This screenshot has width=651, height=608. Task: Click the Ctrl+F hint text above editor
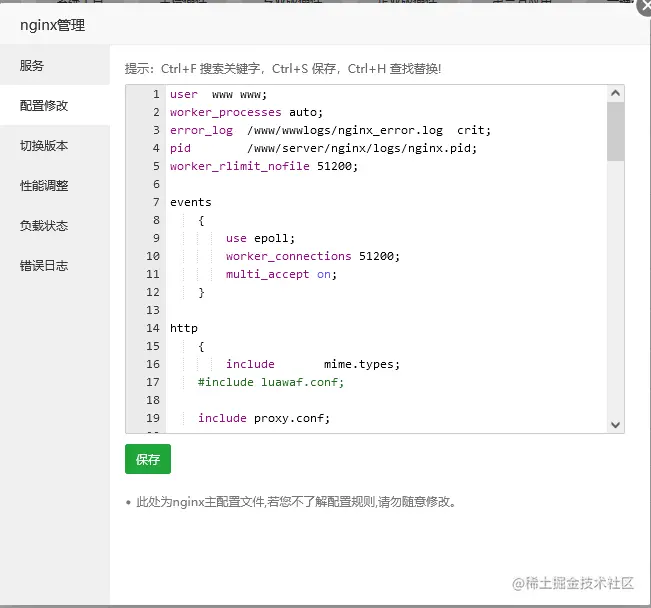tap(283, 69)
